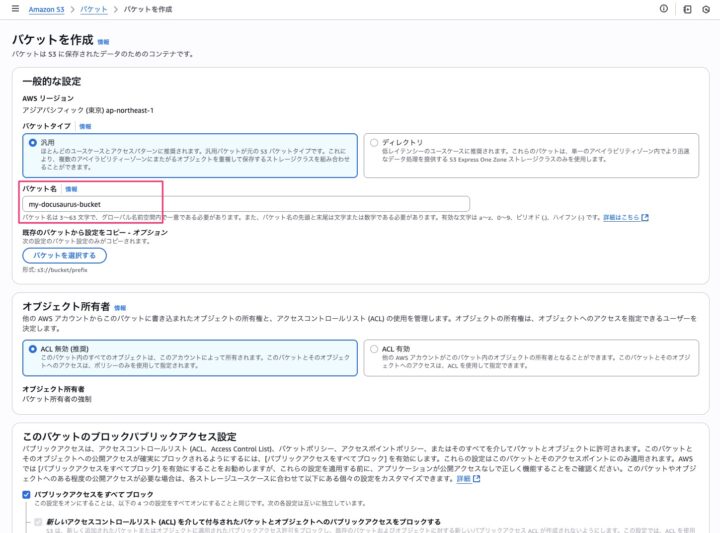Open 情報 link beside バケット名

click(x=71, y=189)
